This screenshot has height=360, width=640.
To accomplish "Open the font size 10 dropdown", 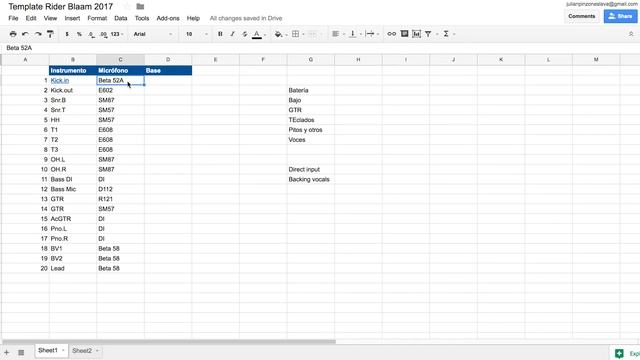I will 197,34.
